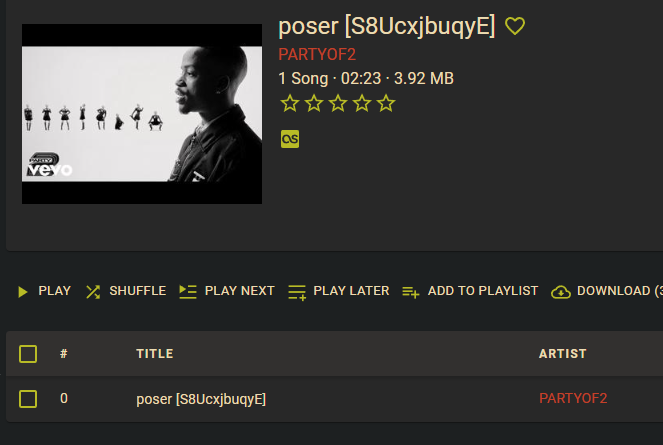Click the poser album cover thumbnail
The image size is (663, 445).
(x=142, y=114)
